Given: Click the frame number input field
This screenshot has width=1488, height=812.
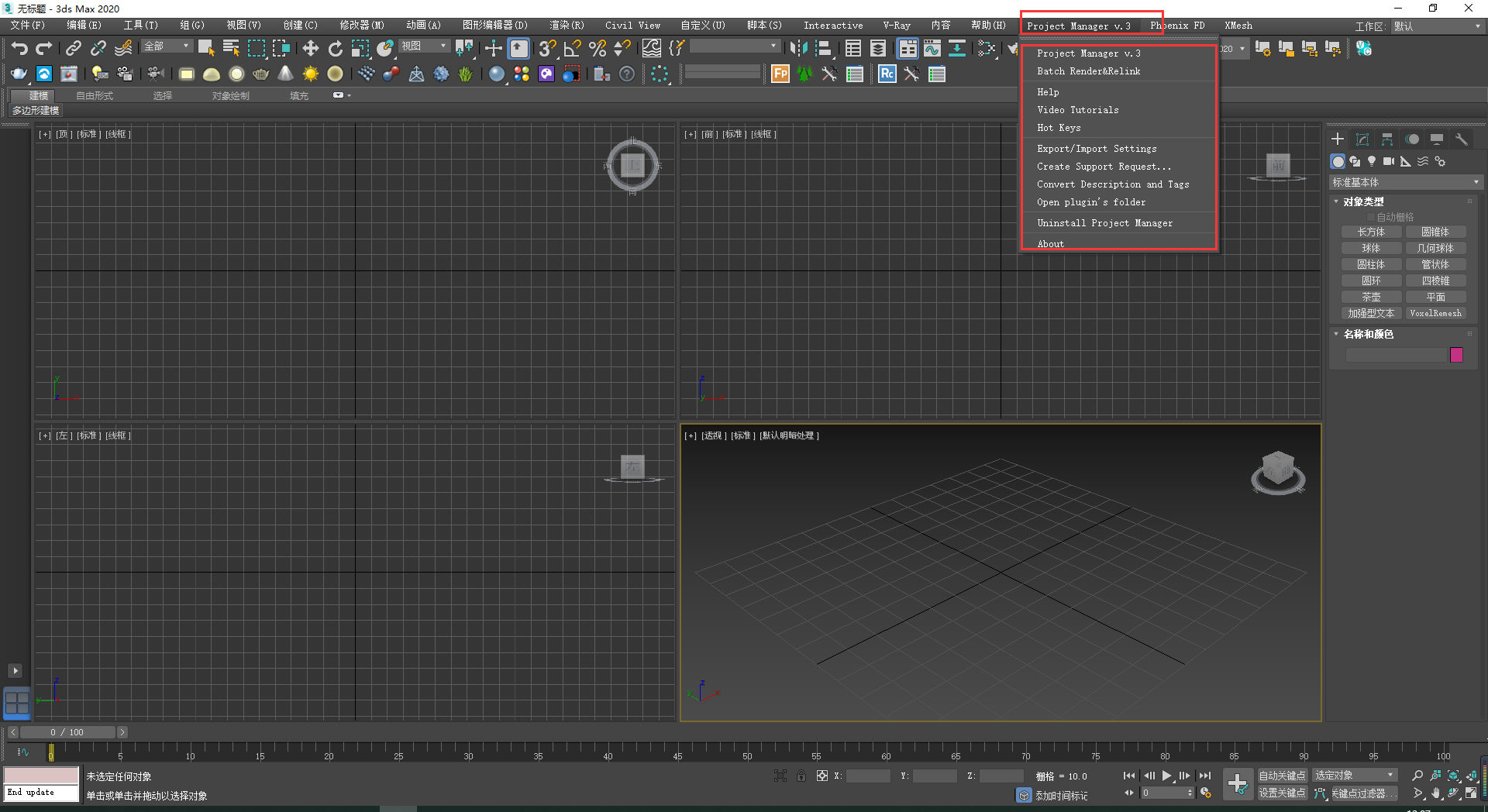Looking at the screenshot, I should (x=1167, y=793).
